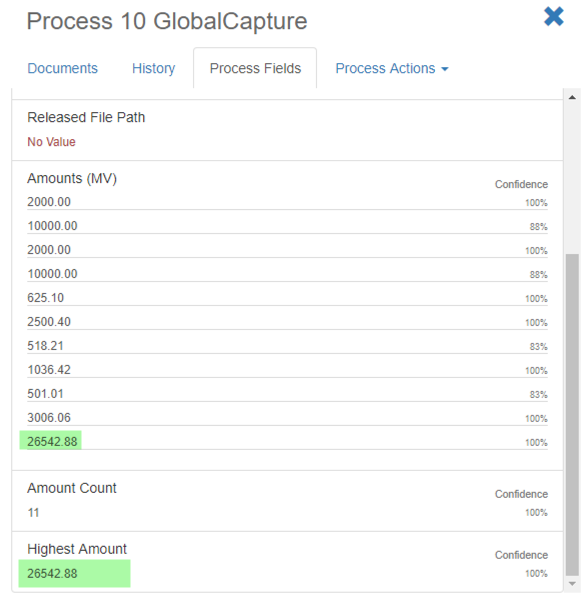Screen dimensions: 587x594
Task: Click the Highest Amount value 26542.88
Action: pyautogui.click(x=52, y=573)
